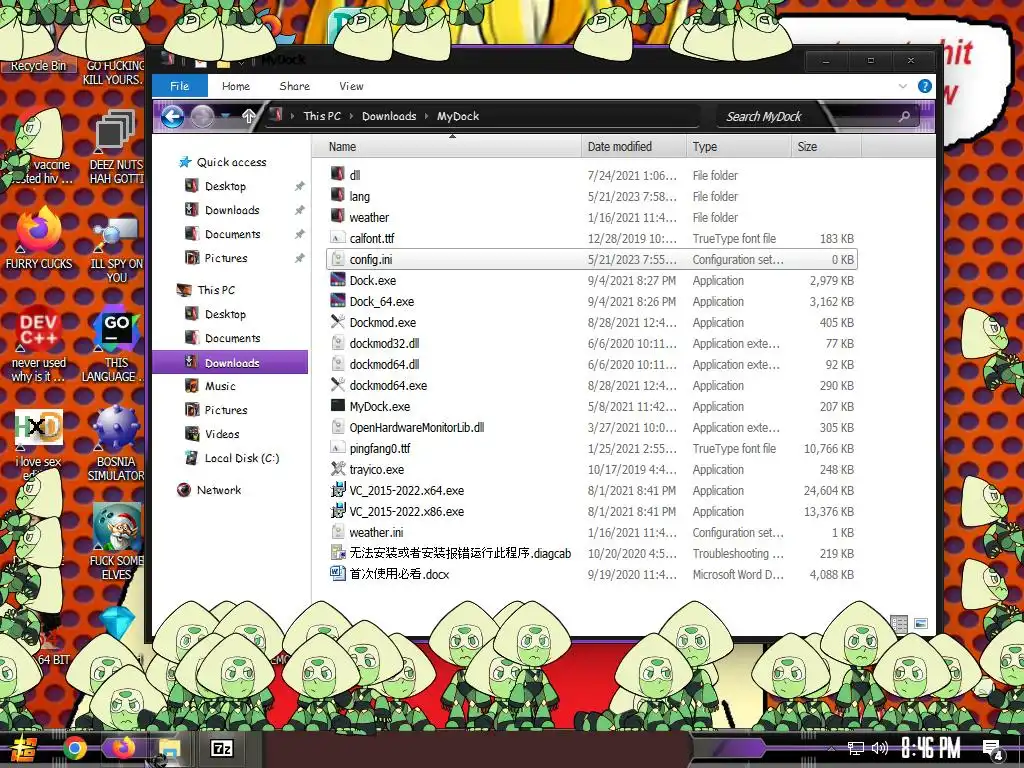Go up one folder level arrow
This screenshot has height=768, width=1024.
click(x=248, y=116)
